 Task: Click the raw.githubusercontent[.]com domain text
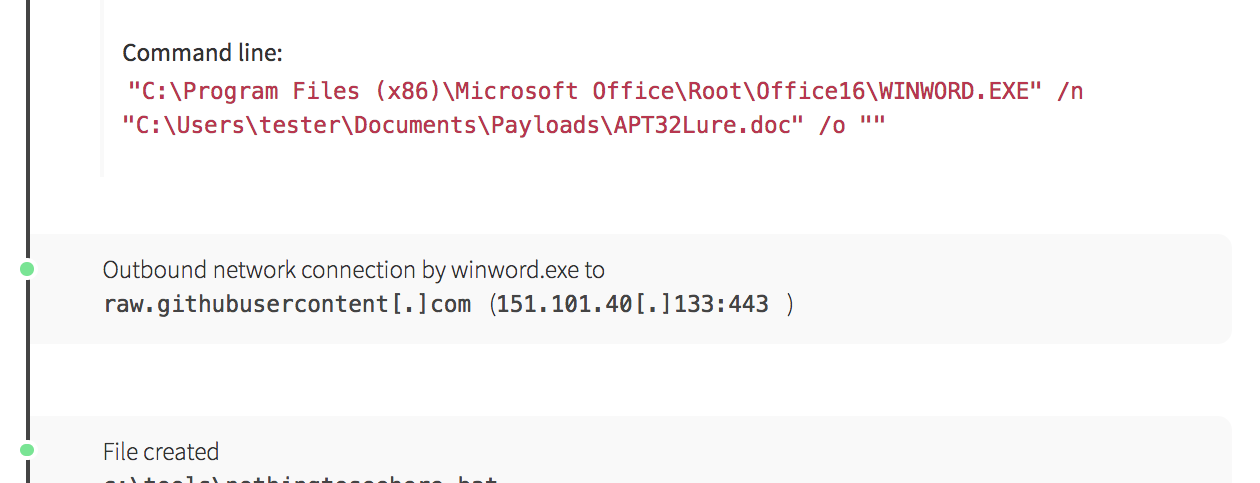287,304
